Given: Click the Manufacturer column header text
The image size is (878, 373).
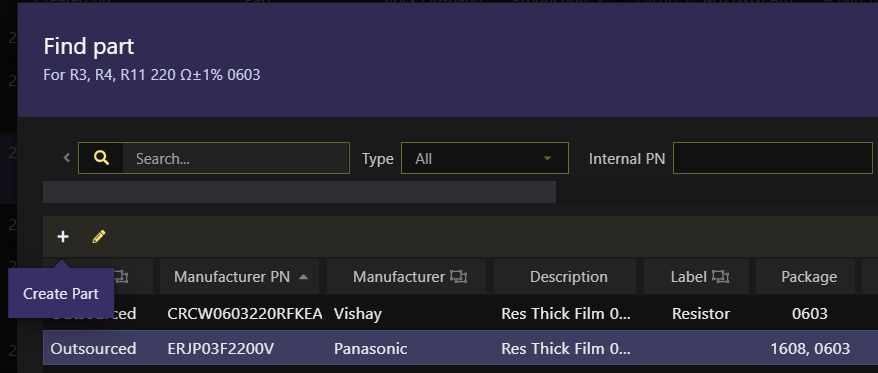Looking at the screenshot, I should coord(399,277).
